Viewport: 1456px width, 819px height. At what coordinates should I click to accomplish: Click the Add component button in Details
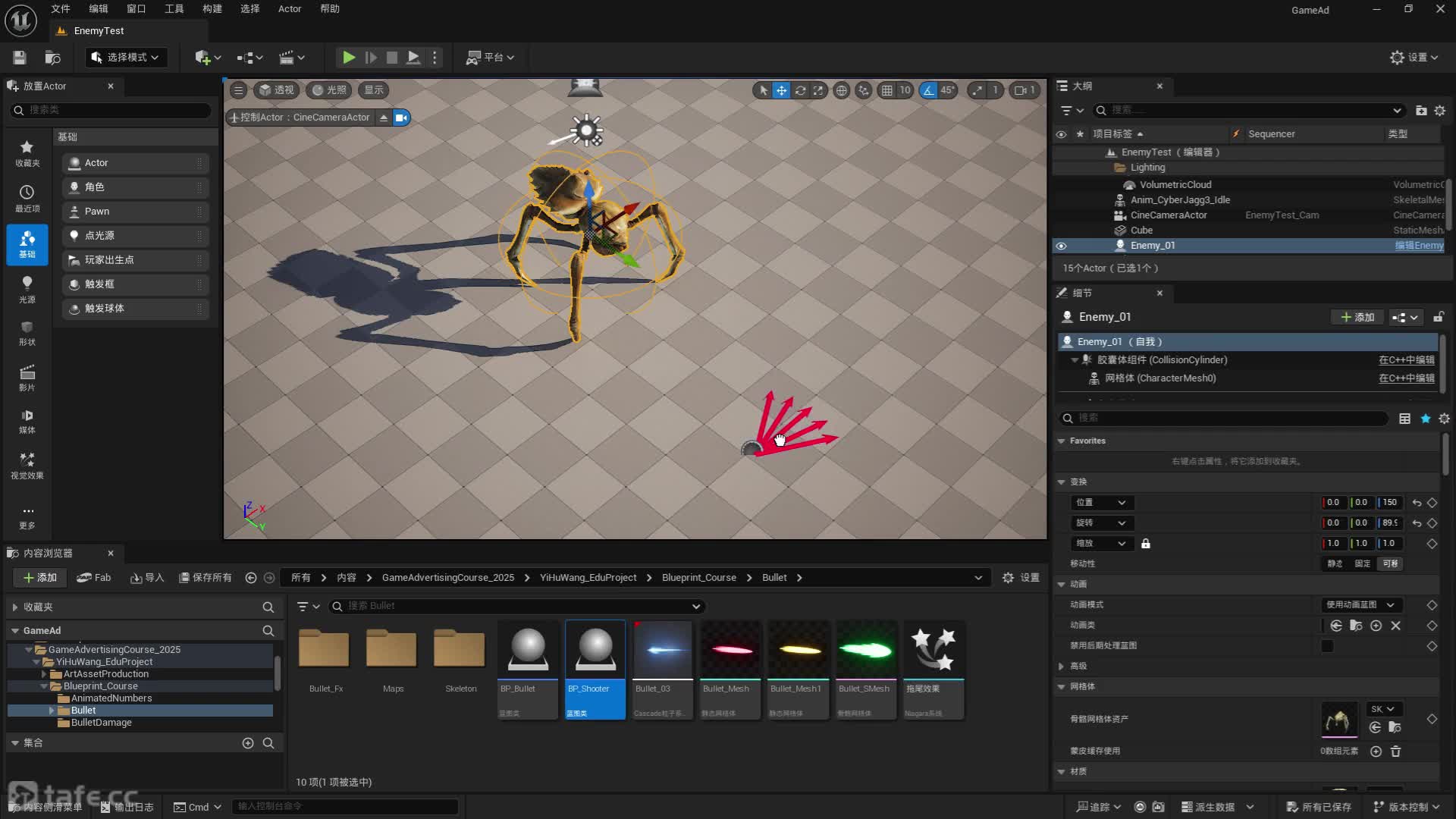pos(1357,317)
